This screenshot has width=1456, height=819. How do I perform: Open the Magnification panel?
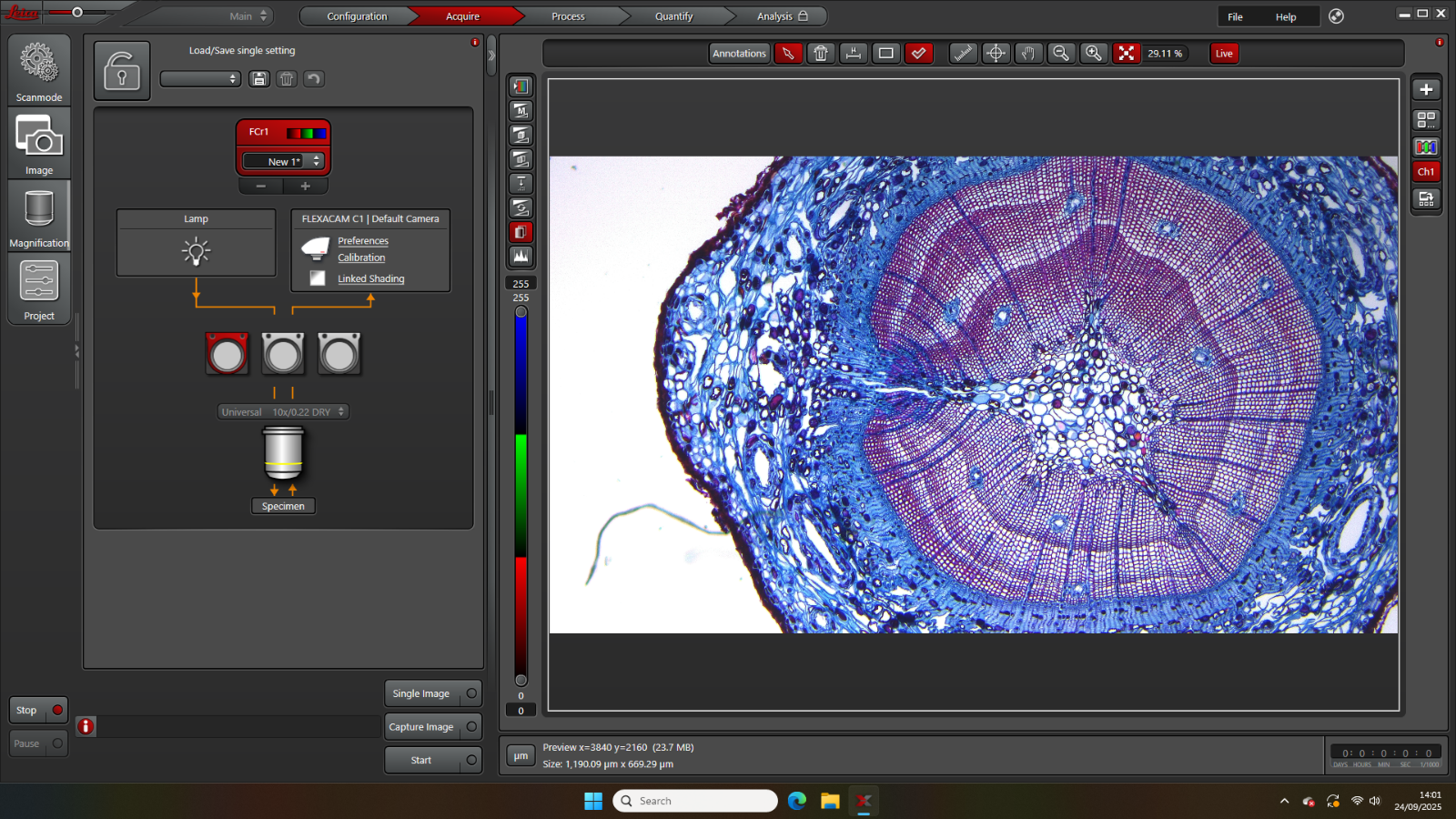pos(38,216)
